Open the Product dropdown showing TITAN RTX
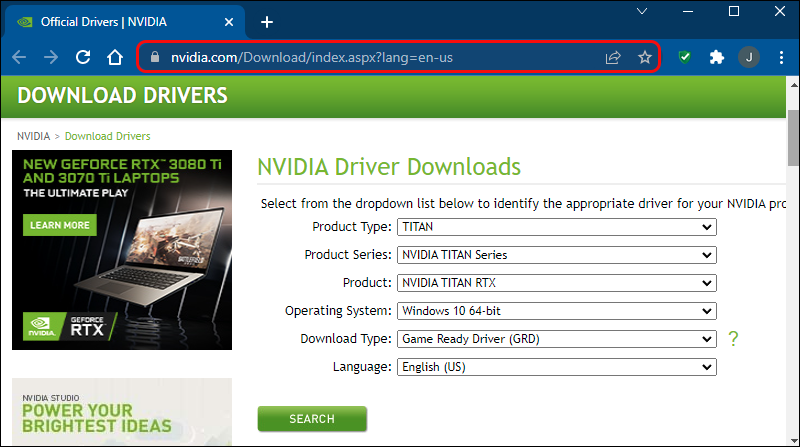This screenshot has width=800, height=447. pos(557,283)
